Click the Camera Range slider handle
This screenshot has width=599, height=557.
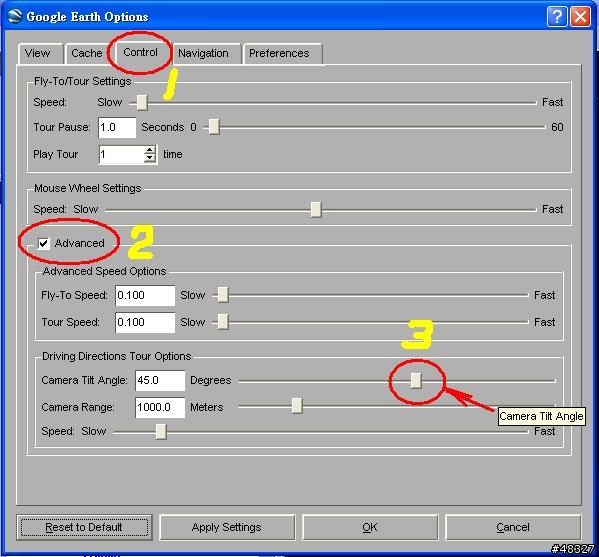(x=297, y=406)
